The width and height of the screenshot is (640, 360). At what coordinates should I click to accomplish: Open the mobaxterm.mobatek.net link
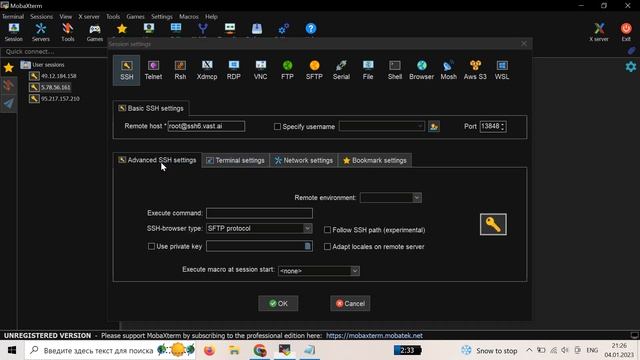[x=374, y=336]
